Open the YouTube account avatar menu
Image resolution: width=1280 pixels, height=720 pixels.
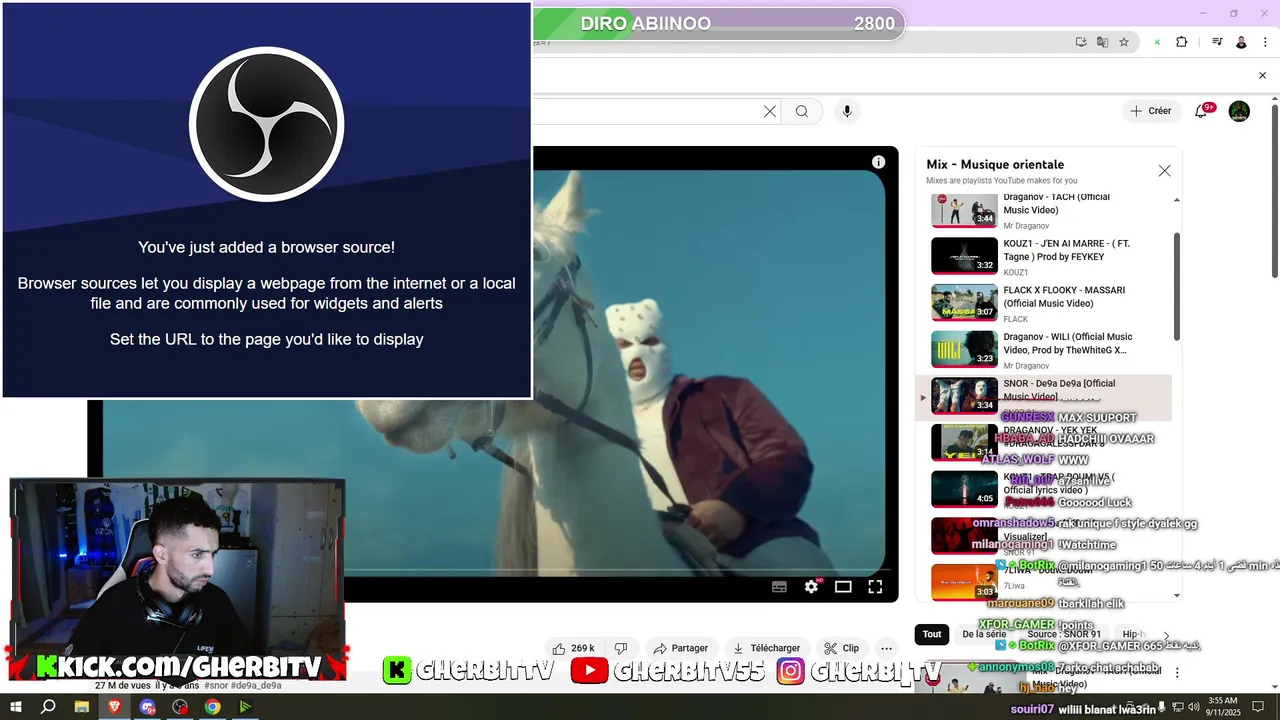pyautogui.click(x=1239, y=111)
